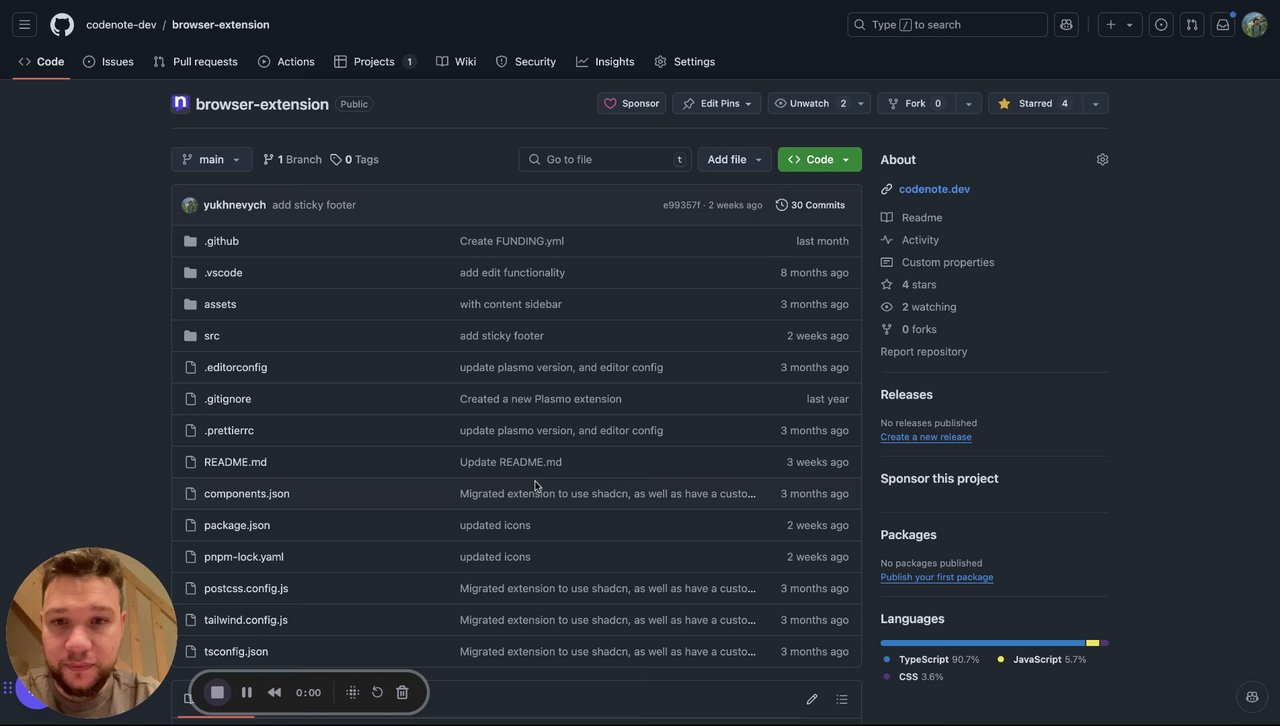Open the Projects tab

pos(375,62)
